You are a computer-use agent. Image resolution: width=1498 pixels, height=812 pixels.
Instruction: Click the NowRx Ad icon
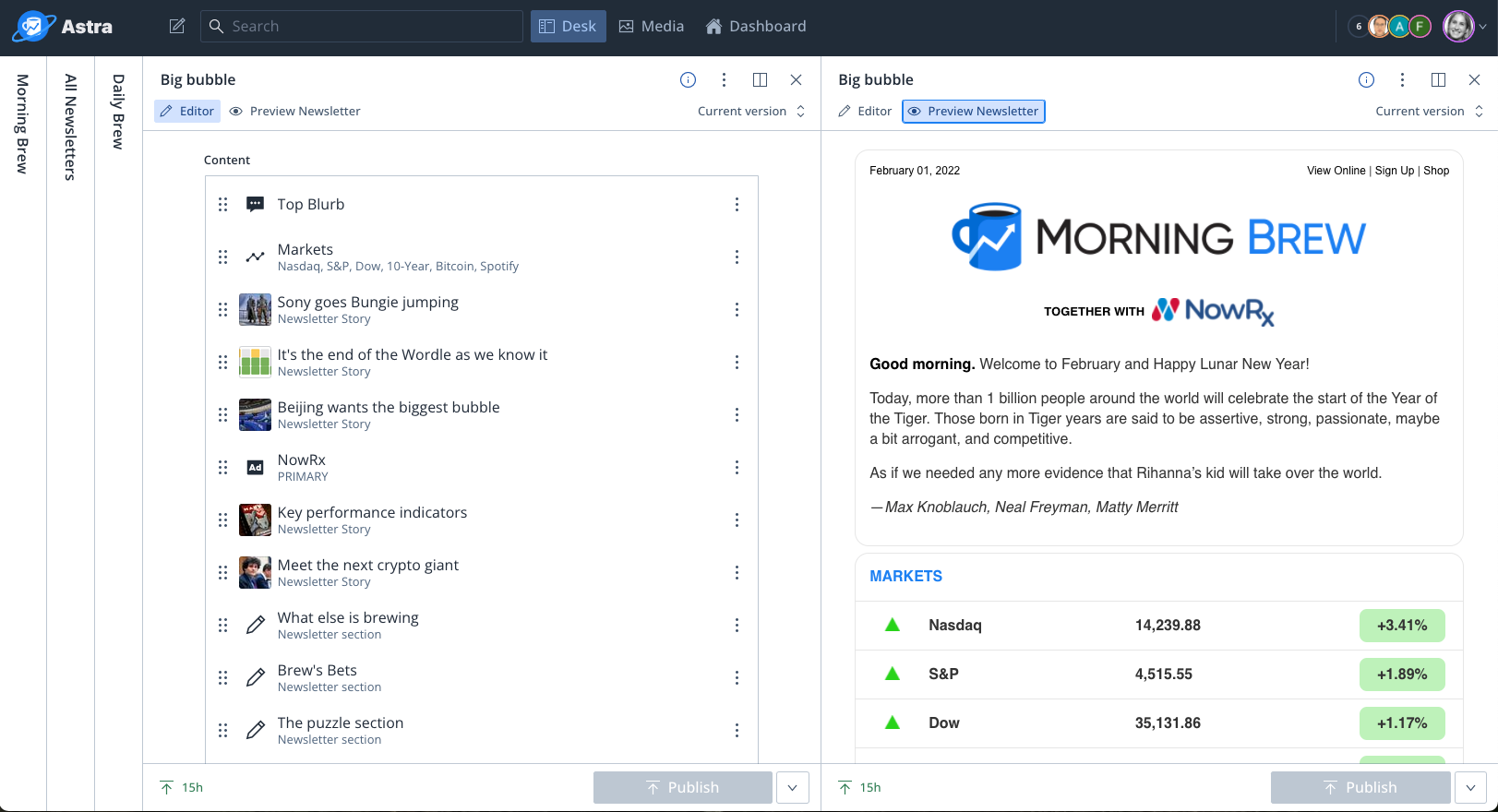[256, 467]
